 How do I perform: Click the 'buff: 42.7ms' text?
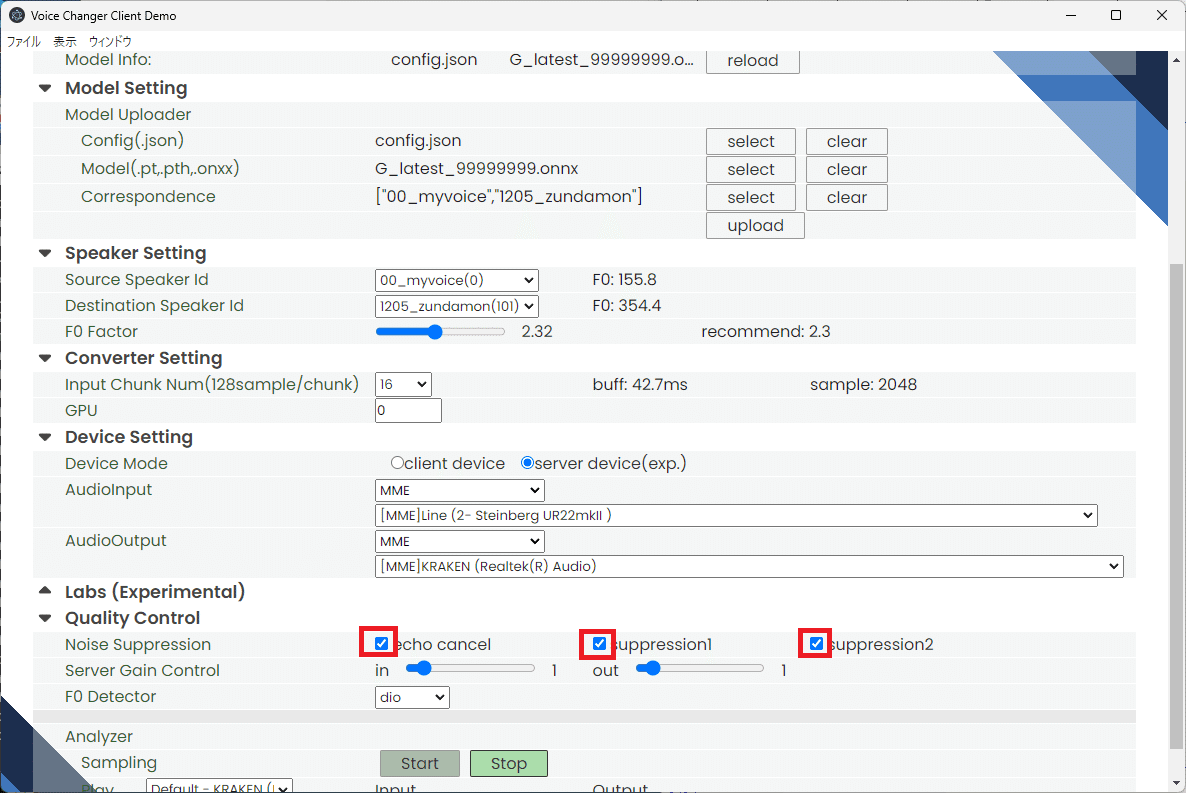640,384
